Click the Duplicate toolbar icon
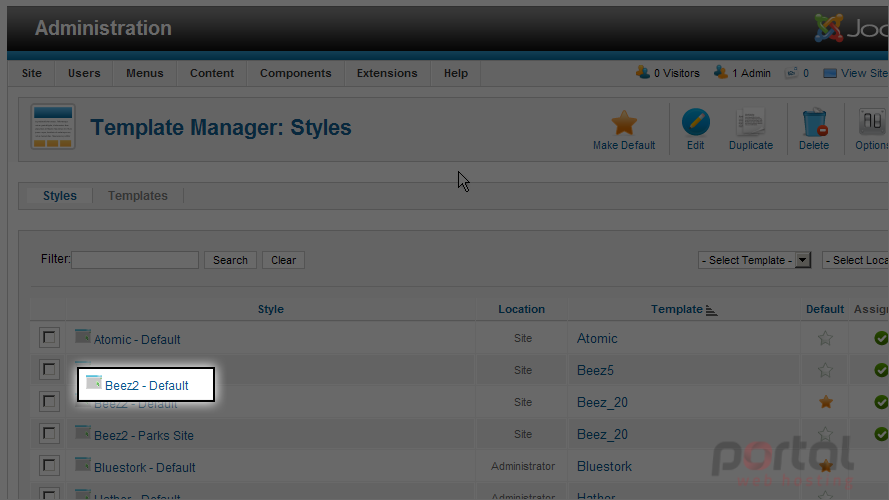Image resolution: width=889 pixels, height=500 pixels. click(x=751, y=122)
